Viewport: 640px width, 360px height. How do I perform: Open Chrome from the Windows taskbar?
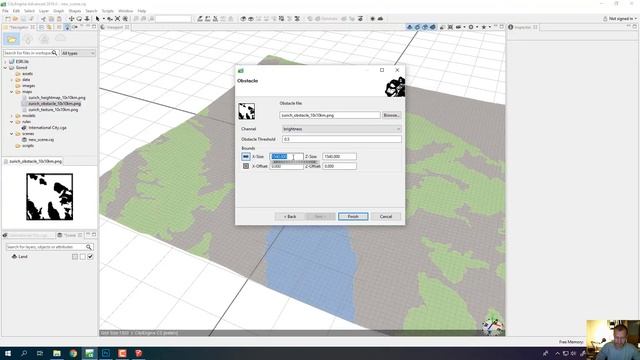point(73,353)
